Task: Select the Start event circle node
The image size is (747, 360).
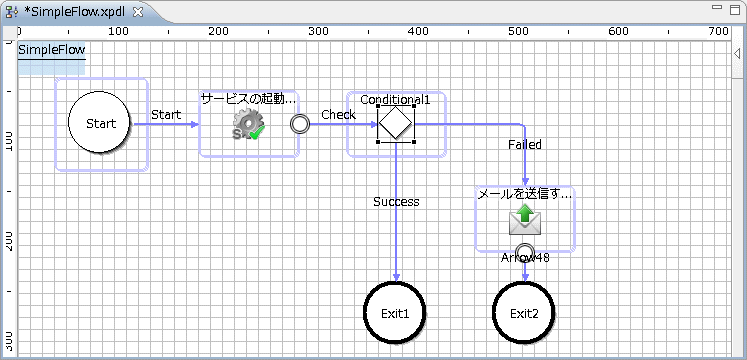Action: pos(99,122)
